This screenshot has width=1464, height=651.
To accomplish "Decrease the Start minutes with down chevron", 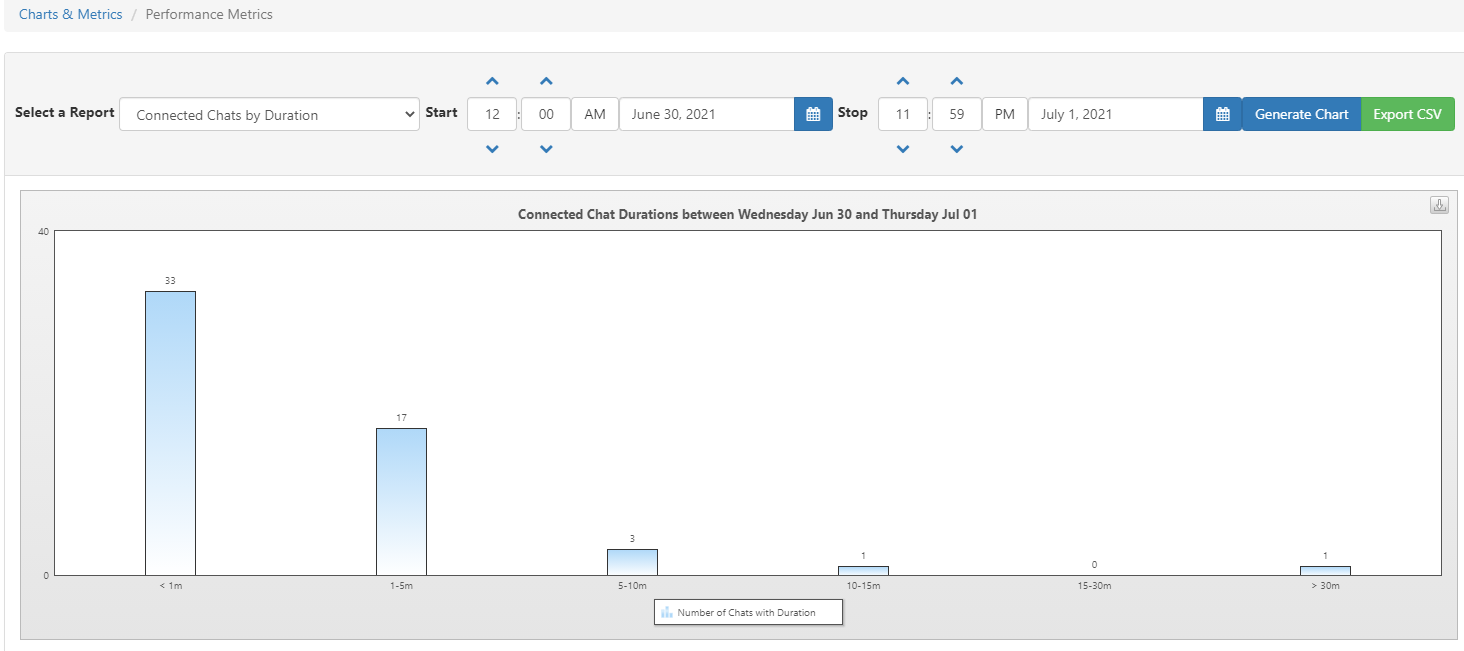I will [x=546, y=149].
